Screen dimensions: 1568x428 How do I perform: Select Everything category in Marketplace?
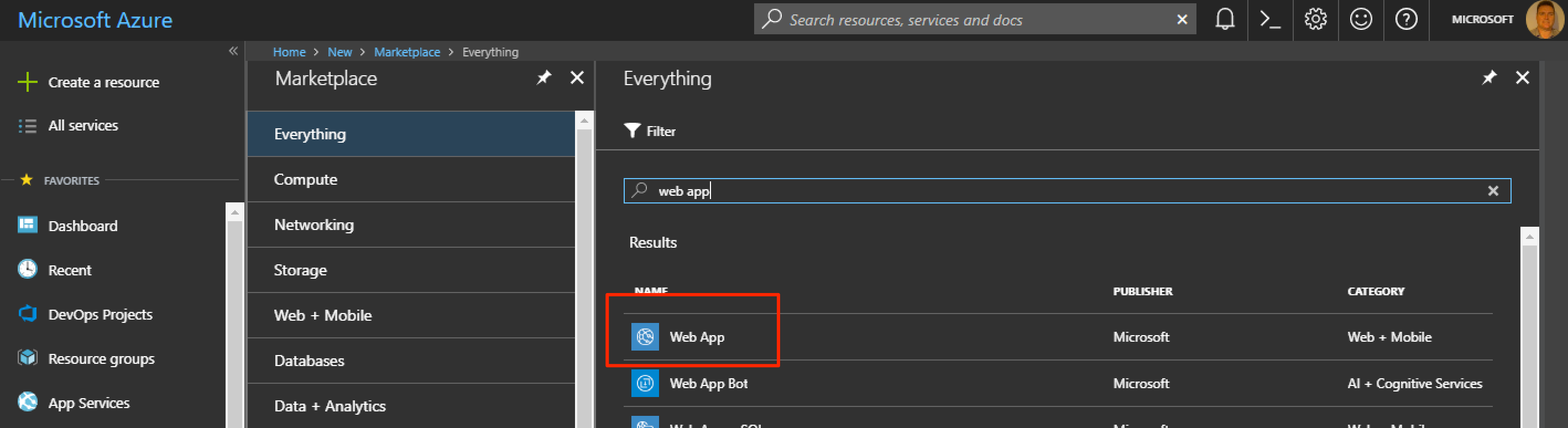[x=411, y=134]
